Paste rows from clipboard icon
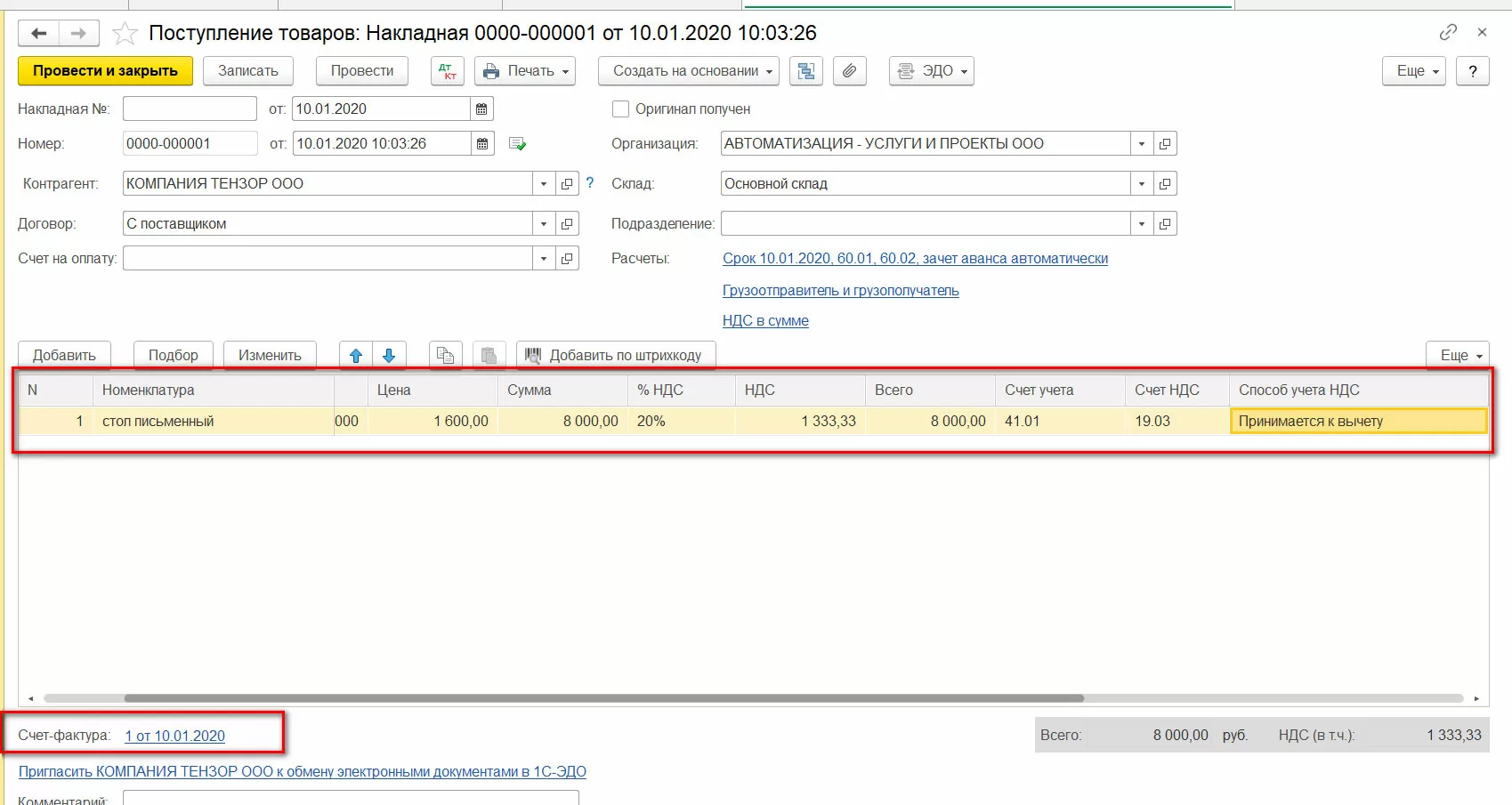 [489, 356]
